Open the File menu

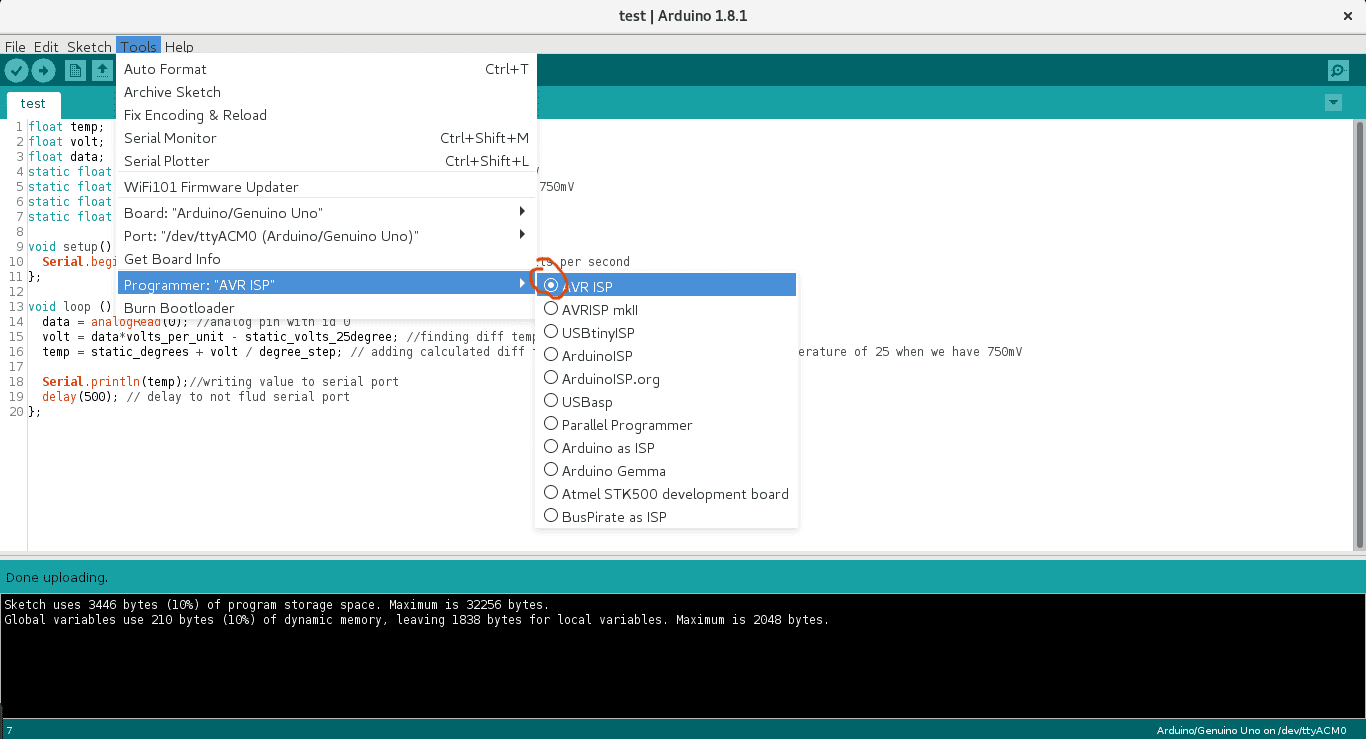(15, 46)
